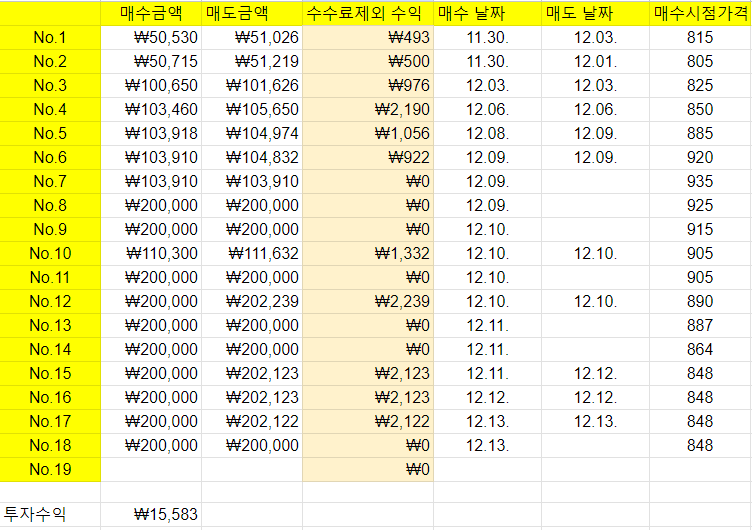
Task: Select row label No.14
Action: point(50,349)
